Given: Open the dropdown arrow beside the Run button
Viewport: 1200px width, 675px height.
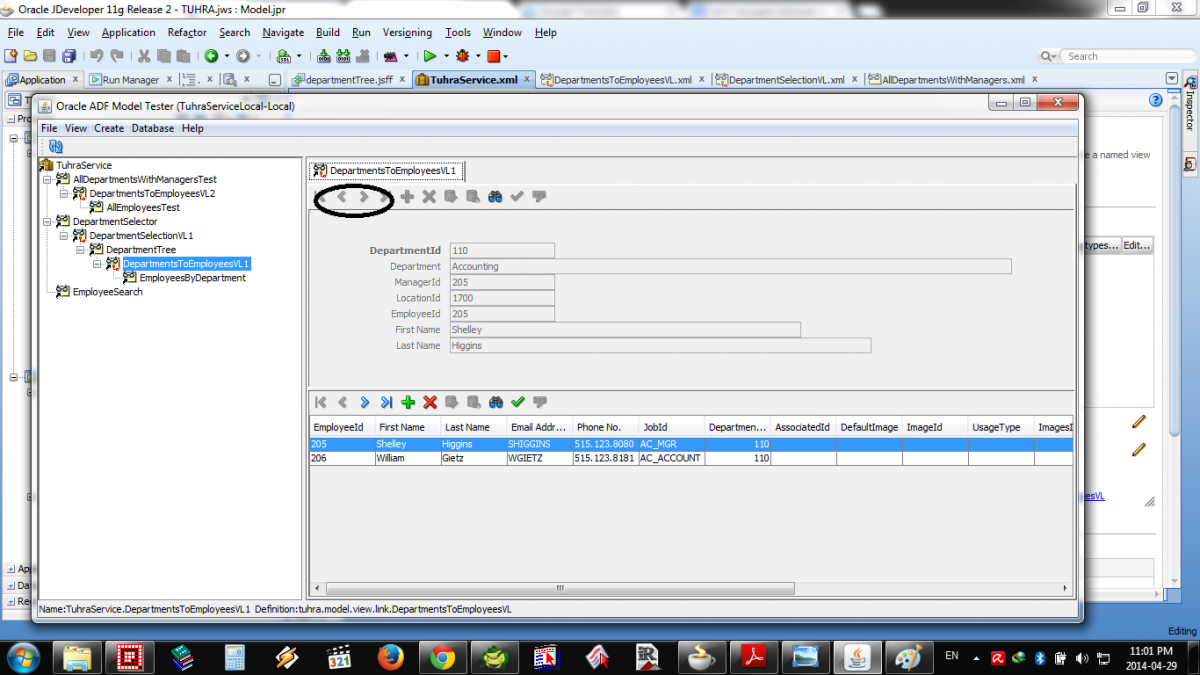Looking at the screenshot, I should tap(445, 56).
